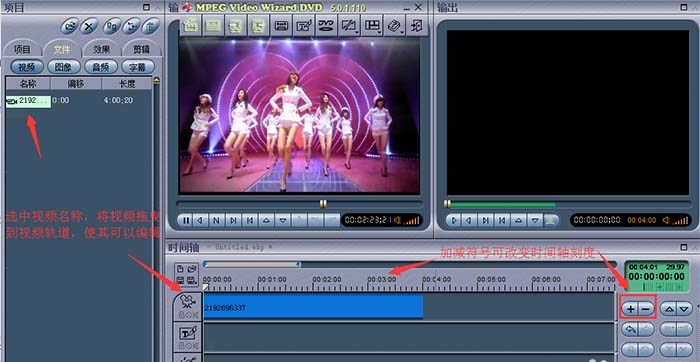Click the exit door toolbar icon
The image size is (700, 362).
point(417,26)
